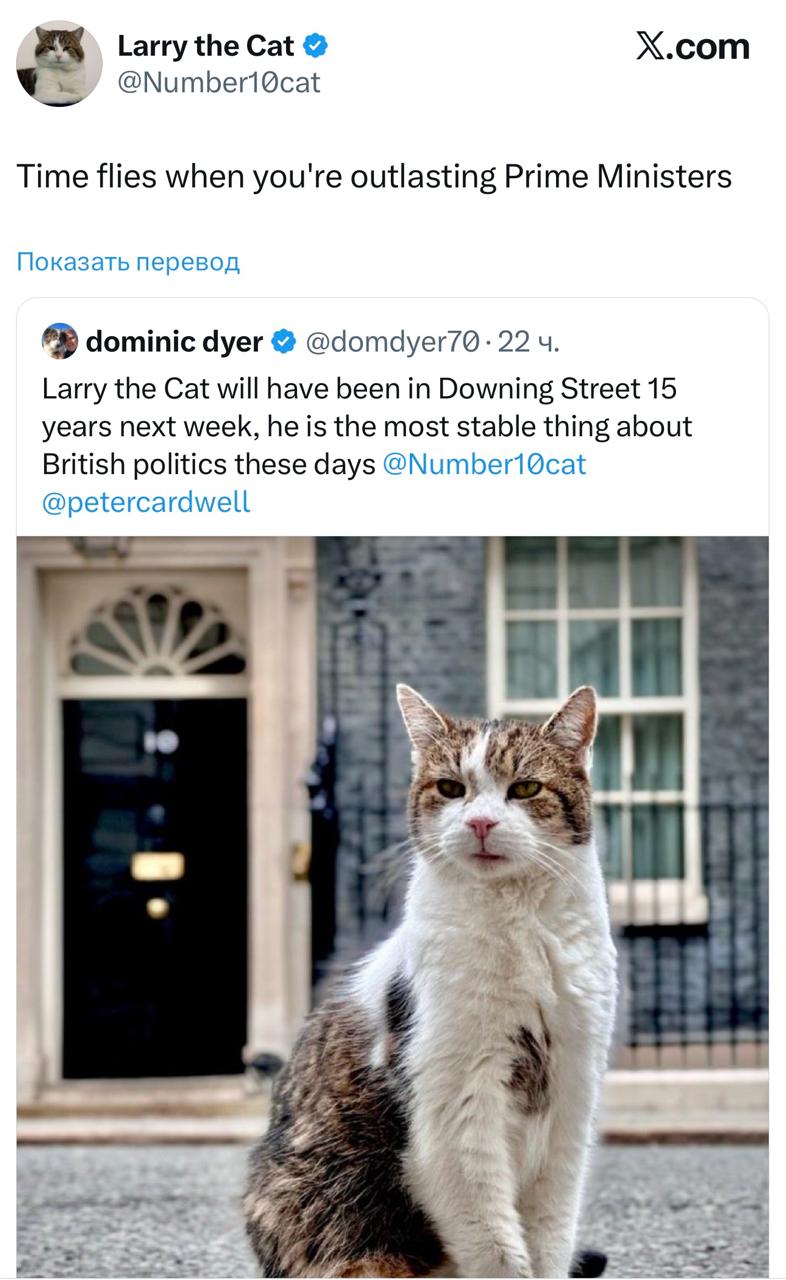The width and height of the screenshot is (786, 1280).
Task: Click the Показать перевод translate link
Action: point(128,262)
